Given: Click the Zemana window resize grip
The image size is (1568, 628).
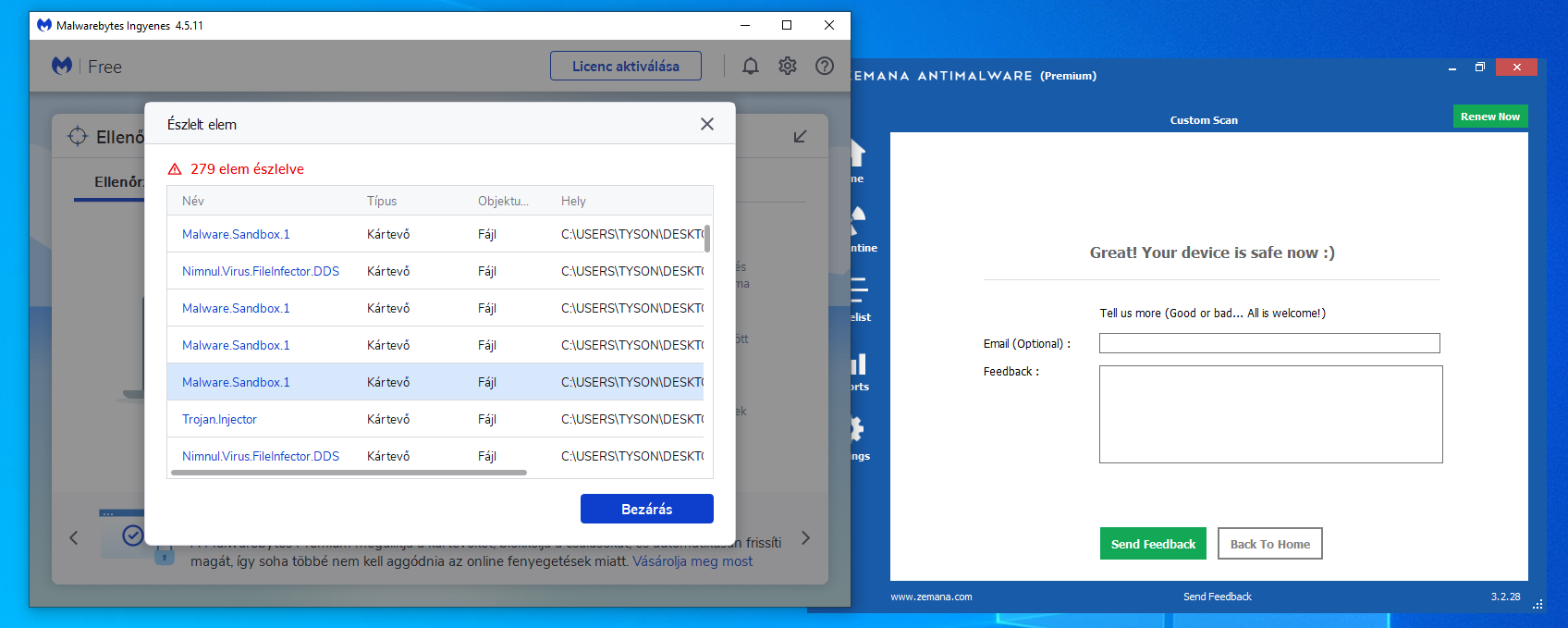Looking at the screenshot, I should [x=1538, y=605].
